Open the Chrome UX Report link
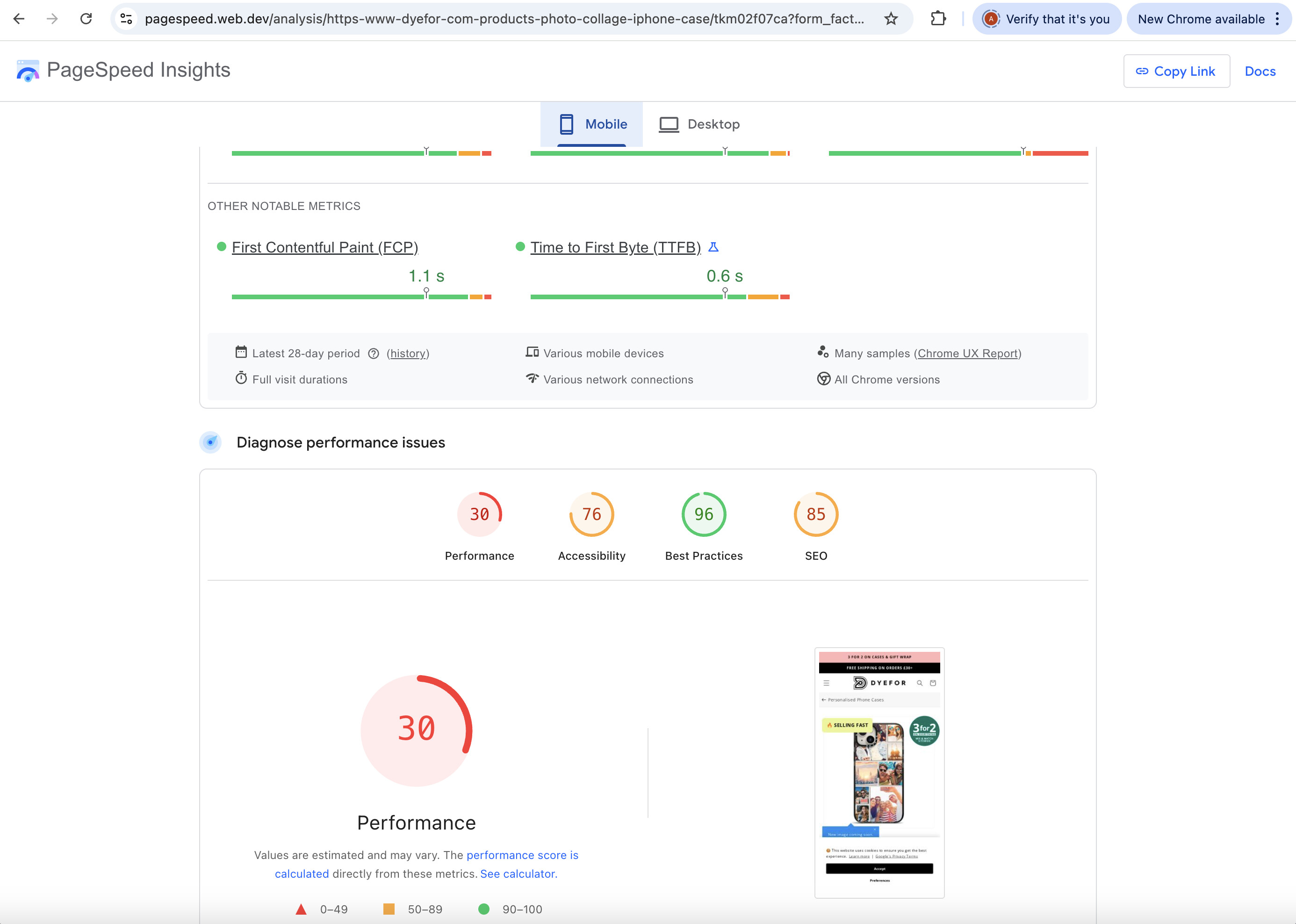This screenshot has height=924, width=1296. point(967,354)
